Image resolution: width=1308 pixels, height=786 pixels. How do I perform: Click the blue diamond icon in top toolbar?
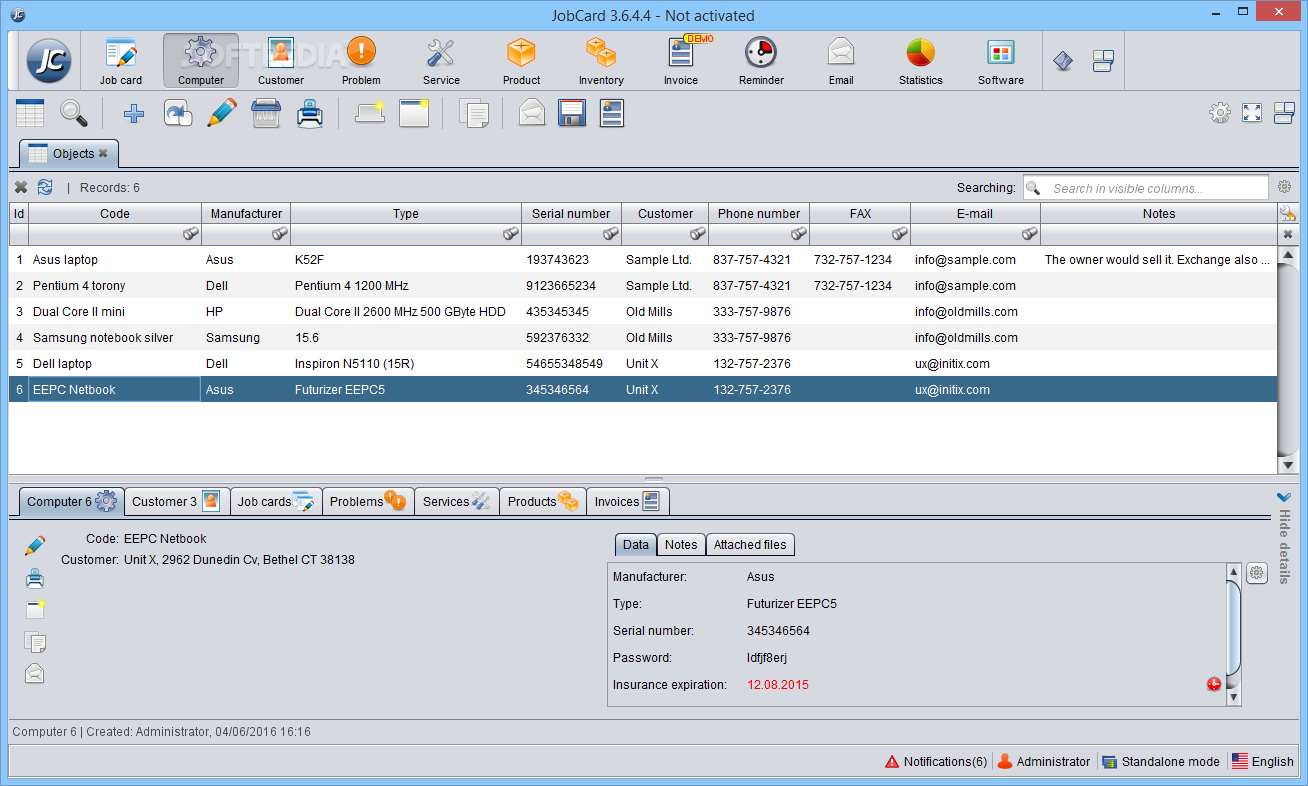click(1063, 61)
